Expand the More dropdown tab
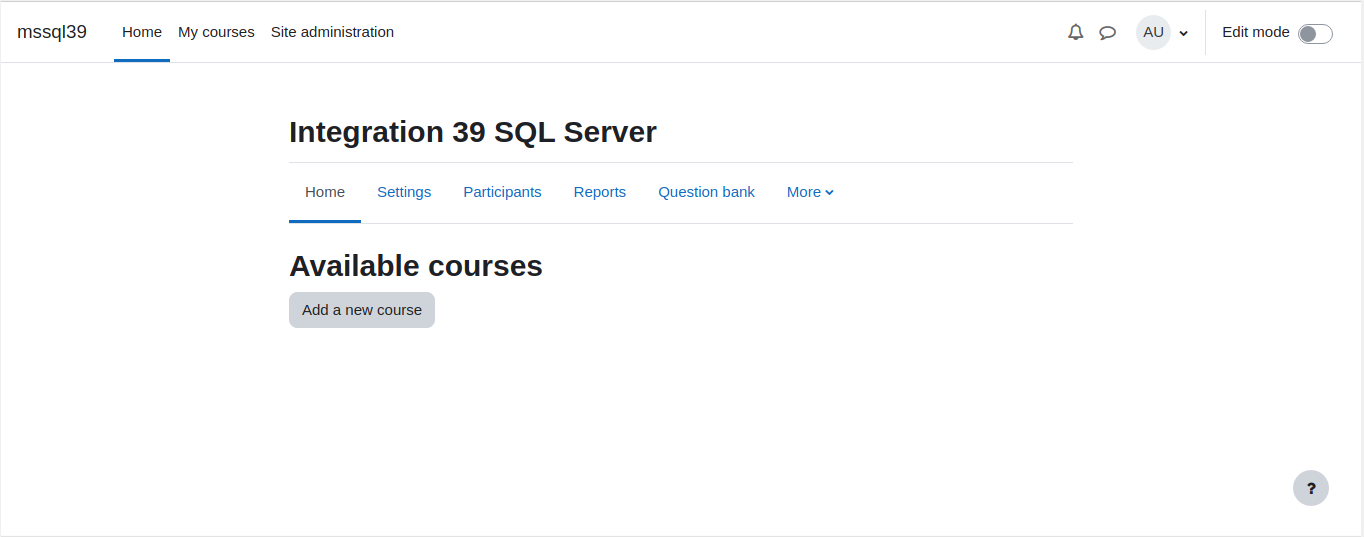This screenshot has width=1364, height=537. coord(810,192)
